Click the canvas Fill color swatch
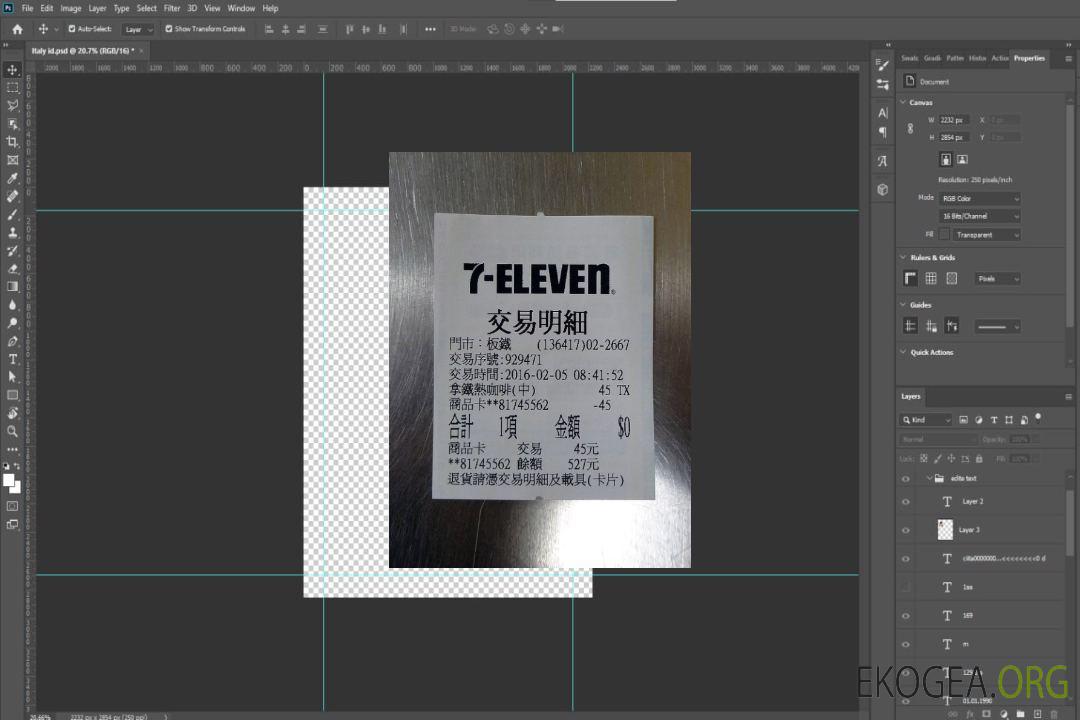1080x720 pixels. [x=944, y=235]
